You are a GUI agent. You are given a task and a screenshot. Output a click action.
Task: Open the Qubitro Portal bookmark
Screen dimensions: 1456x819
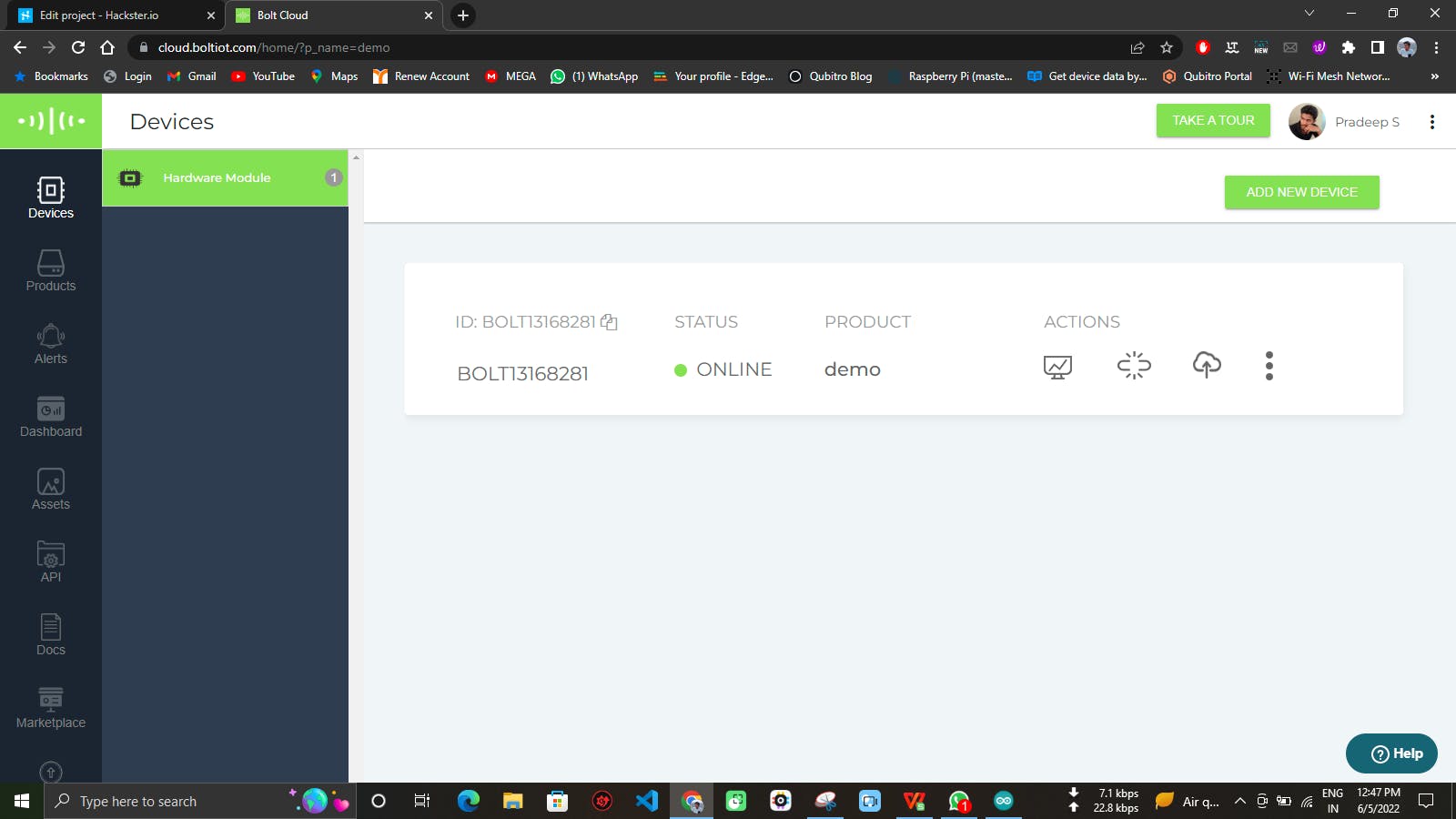tap(1207, 76)
